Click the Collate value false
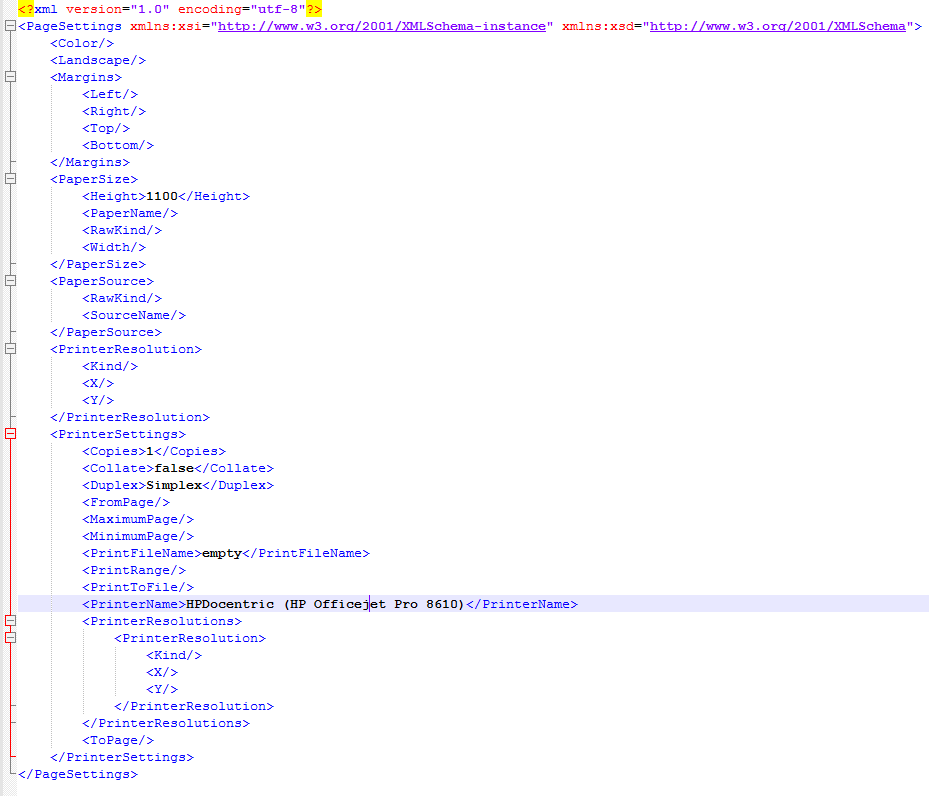Viewport: 929px width, 796px height. pos(174,468)
